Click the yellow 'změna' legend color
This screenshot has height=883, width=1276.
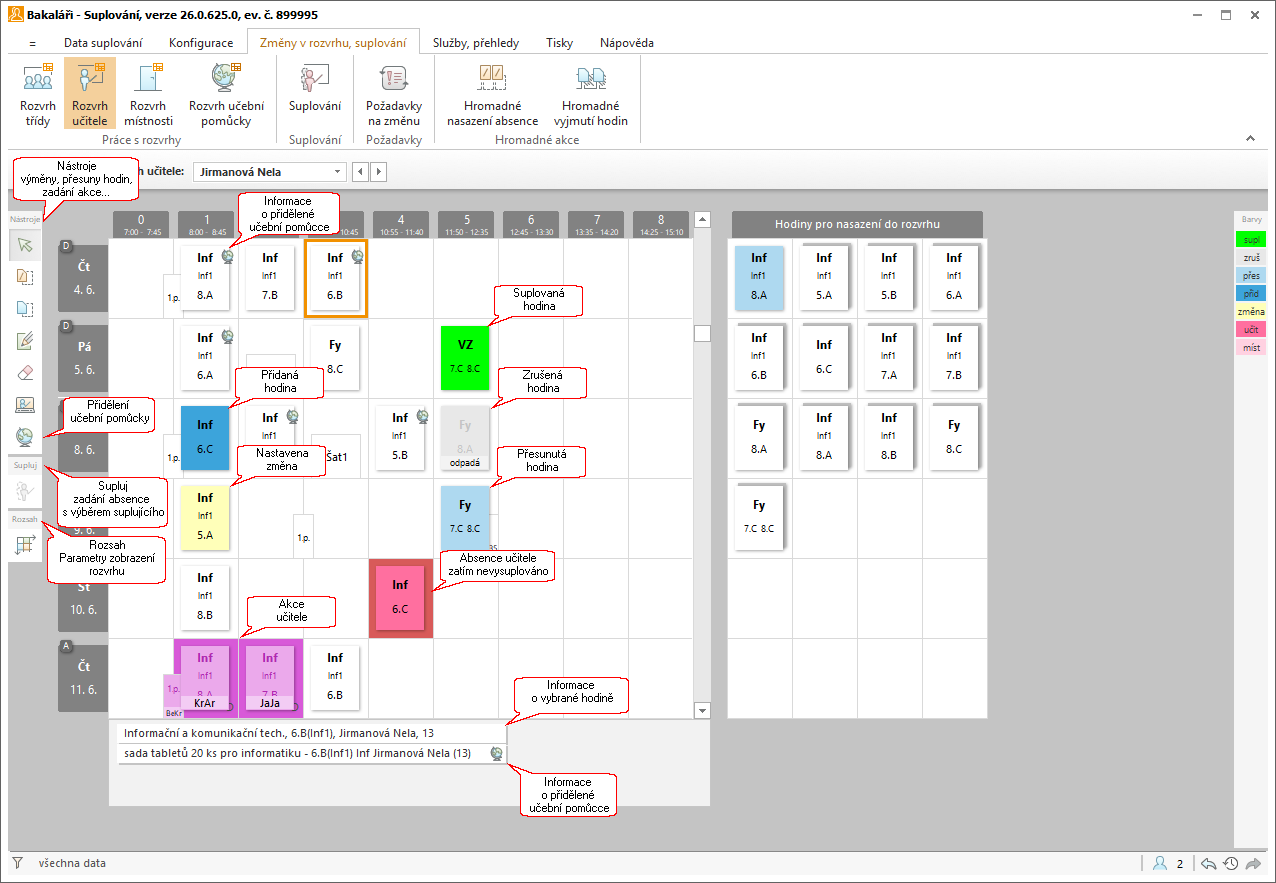click(x=1252, y=311)
